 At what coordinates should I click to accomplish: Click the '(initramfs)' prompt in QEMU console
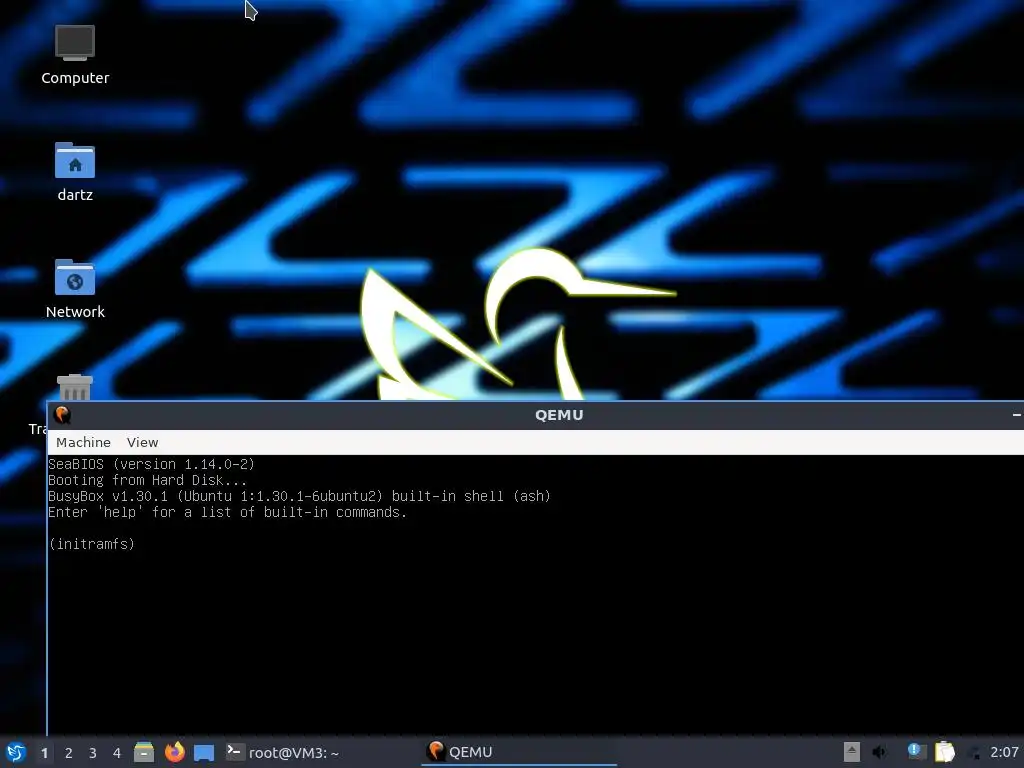pos(91,544)
